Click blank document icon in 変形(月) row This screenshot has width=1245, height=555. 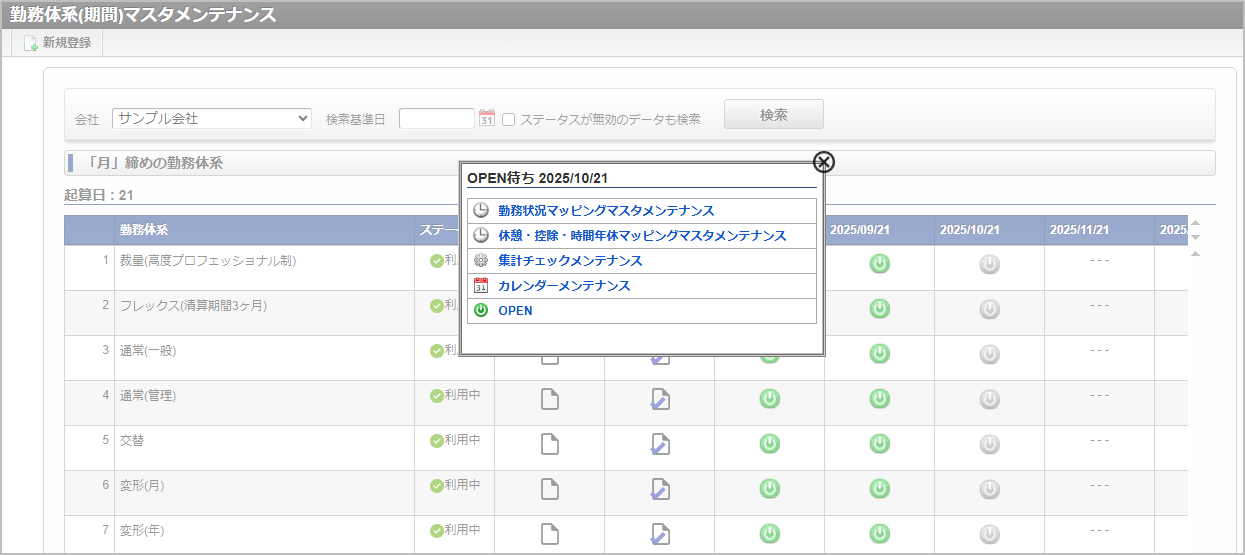pos(549,489)
